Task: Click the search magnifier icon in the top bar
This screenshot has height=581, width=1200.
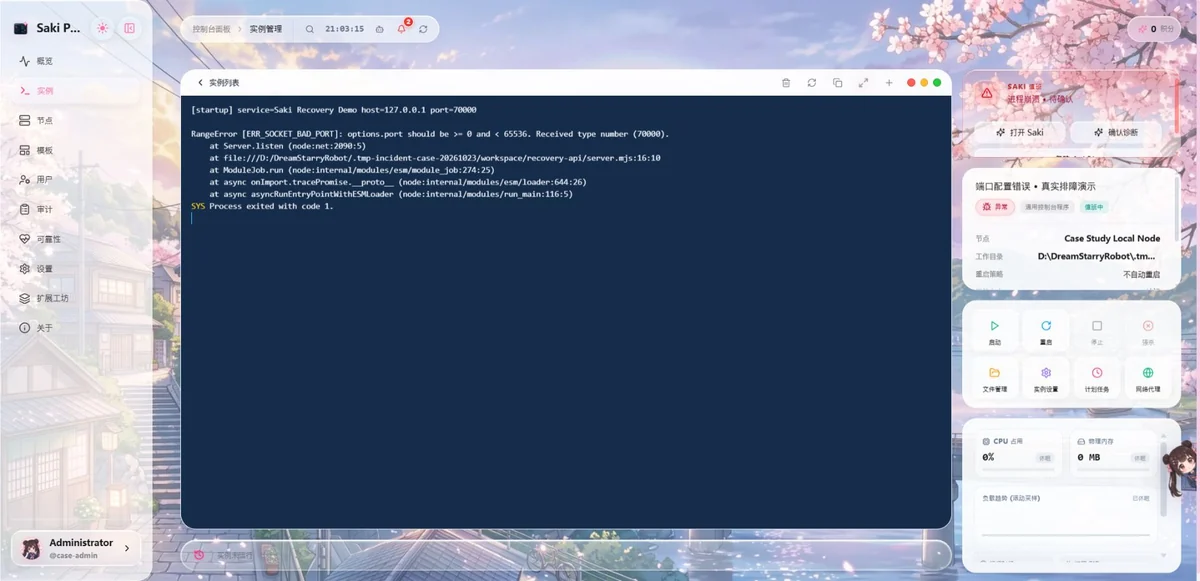Action: [x=310, y=29]
